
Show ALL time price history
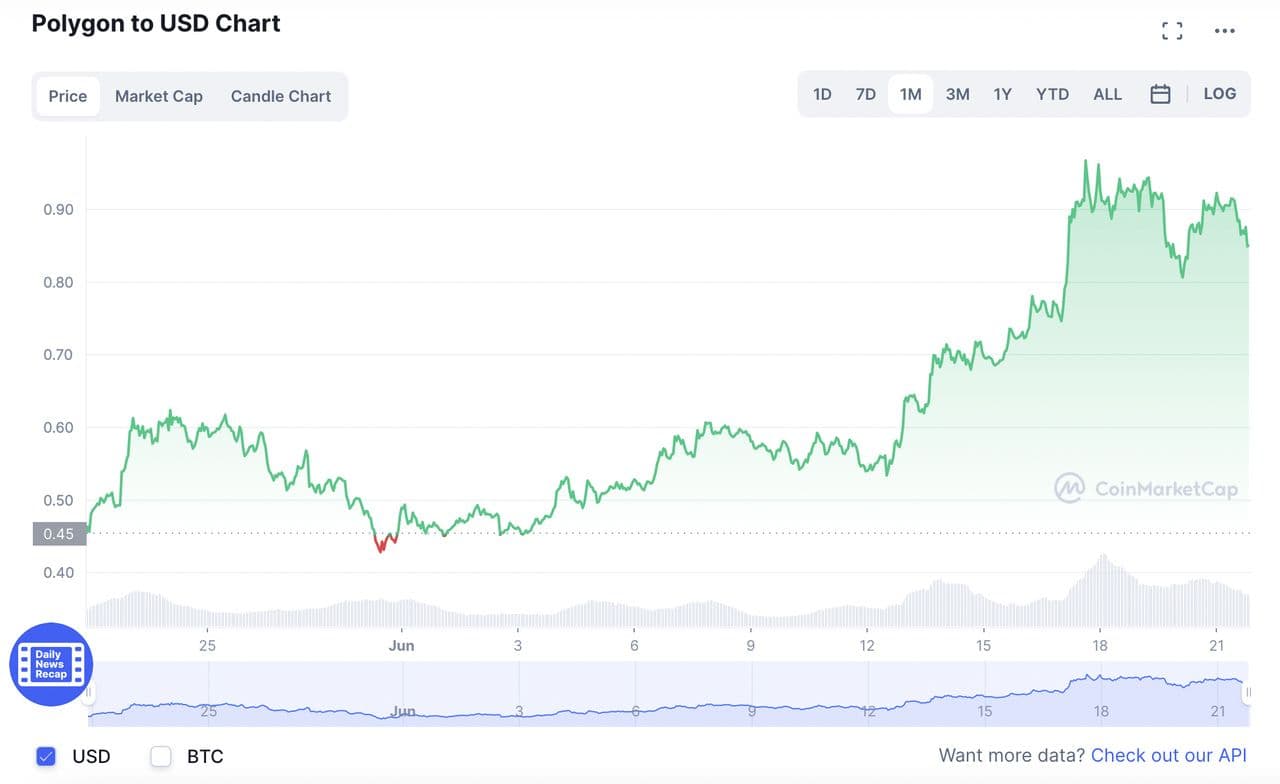pyautogui.click(x=1107, y=94)
